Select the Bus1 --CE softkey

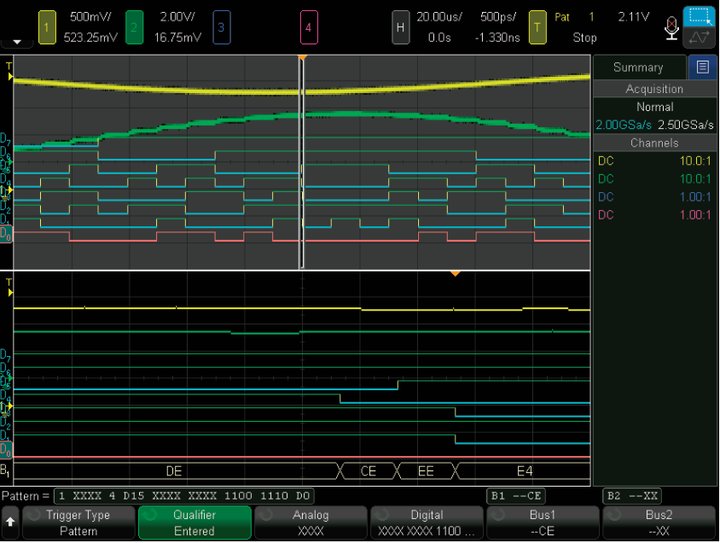pos(543,523)
